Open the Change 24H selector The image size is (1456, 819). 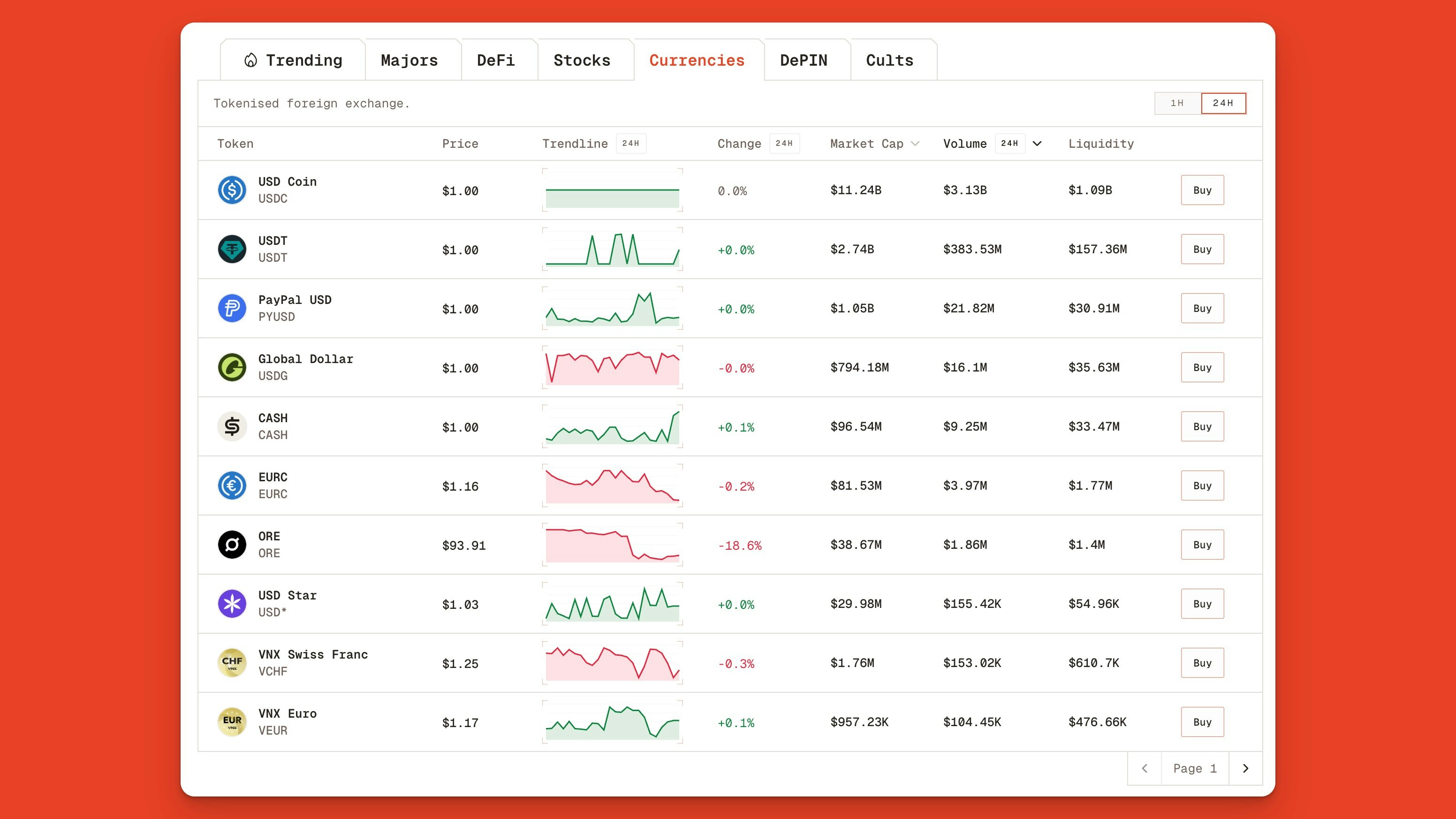[784, 144]
